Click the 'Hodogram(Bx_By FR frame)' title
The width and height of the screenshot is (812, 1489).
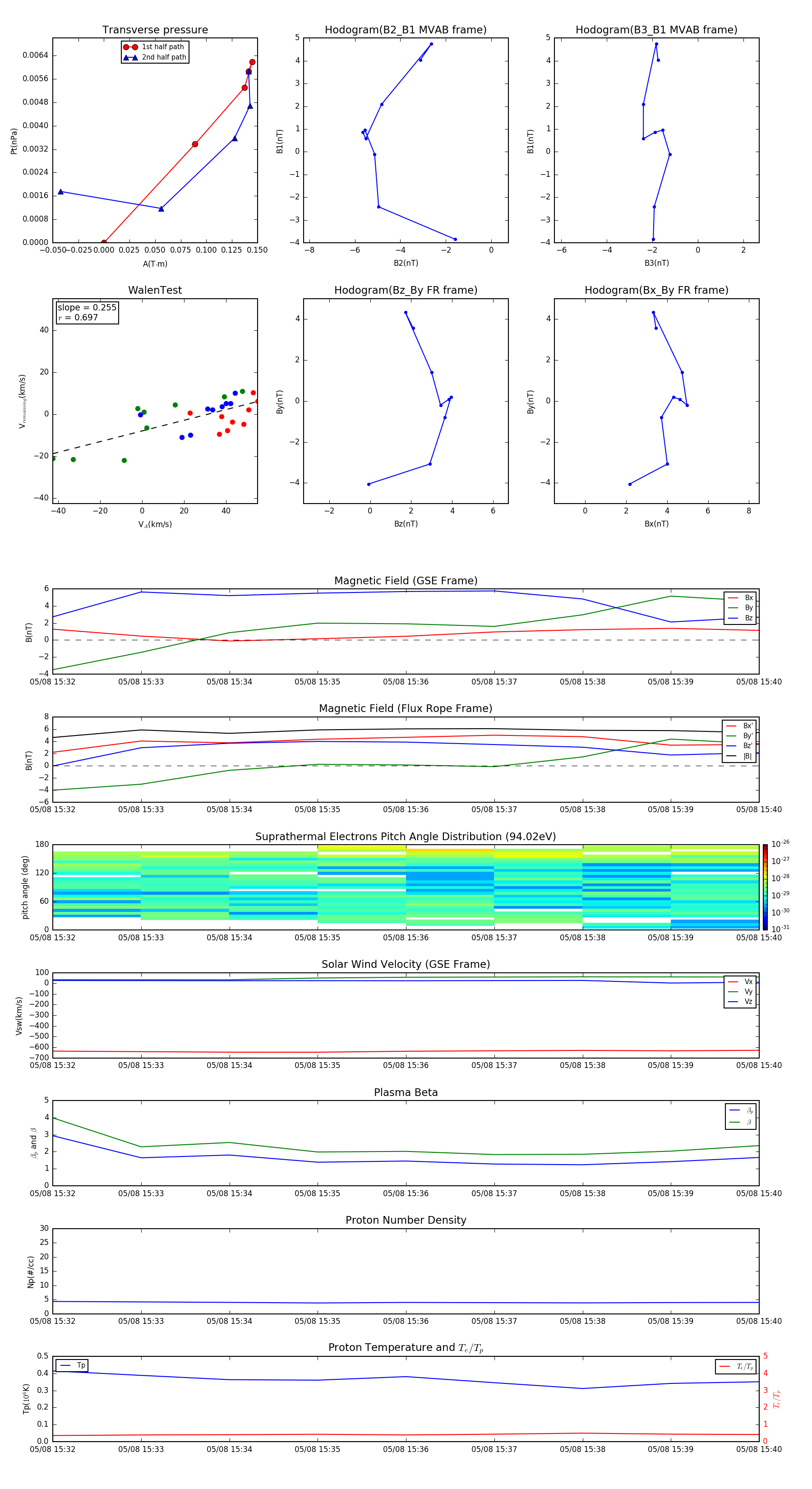tap(656, 290)
